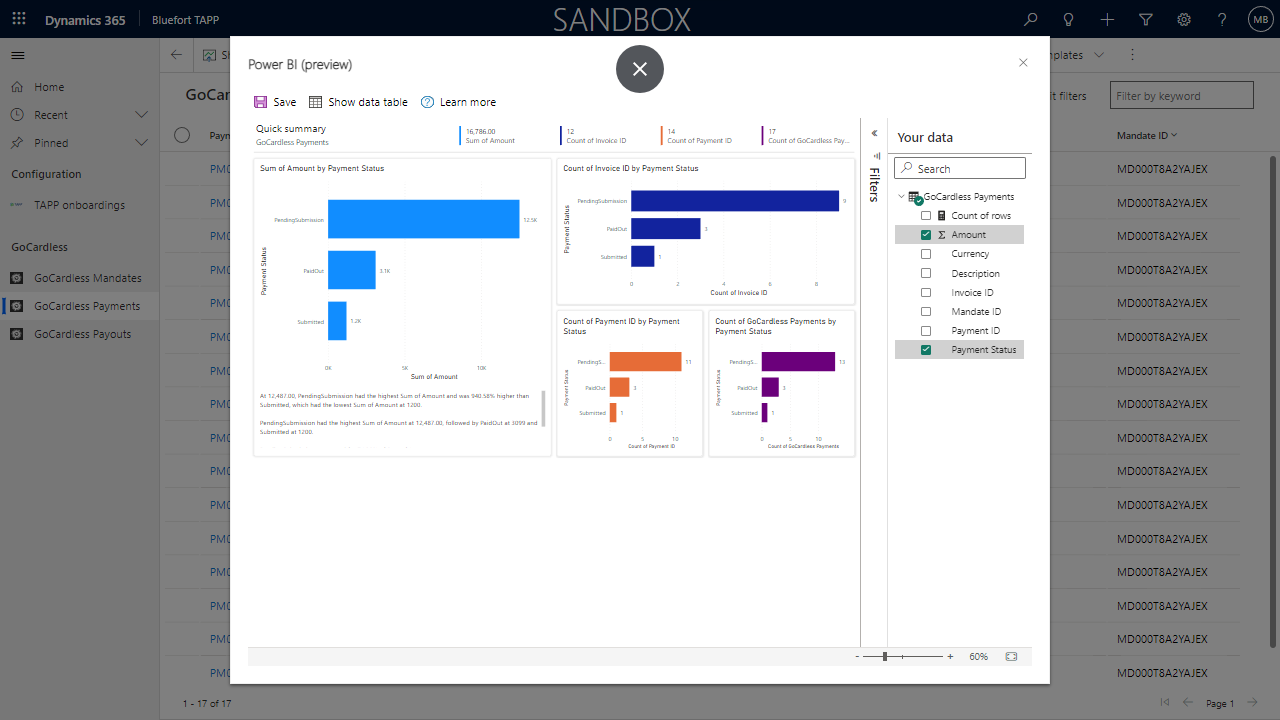Check the Currency field checkbox

[x=926, y=254]
